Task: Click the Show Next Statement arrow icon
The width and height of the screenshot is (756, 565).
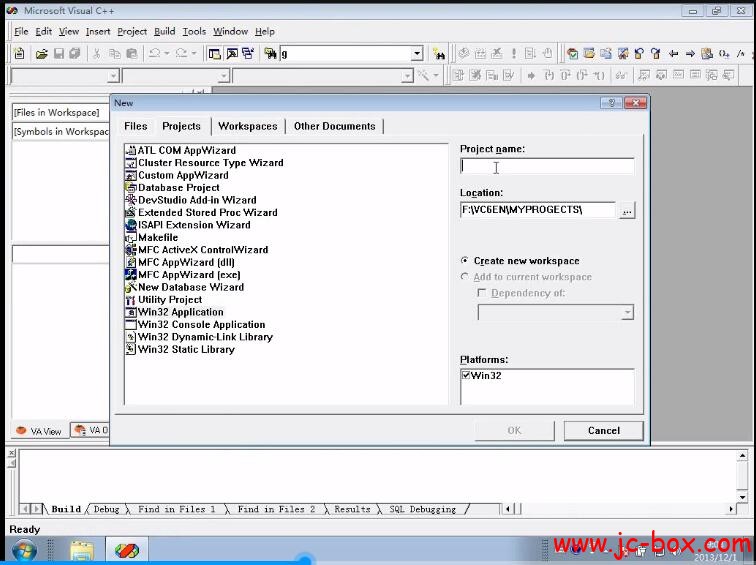Action: (531, 76)
